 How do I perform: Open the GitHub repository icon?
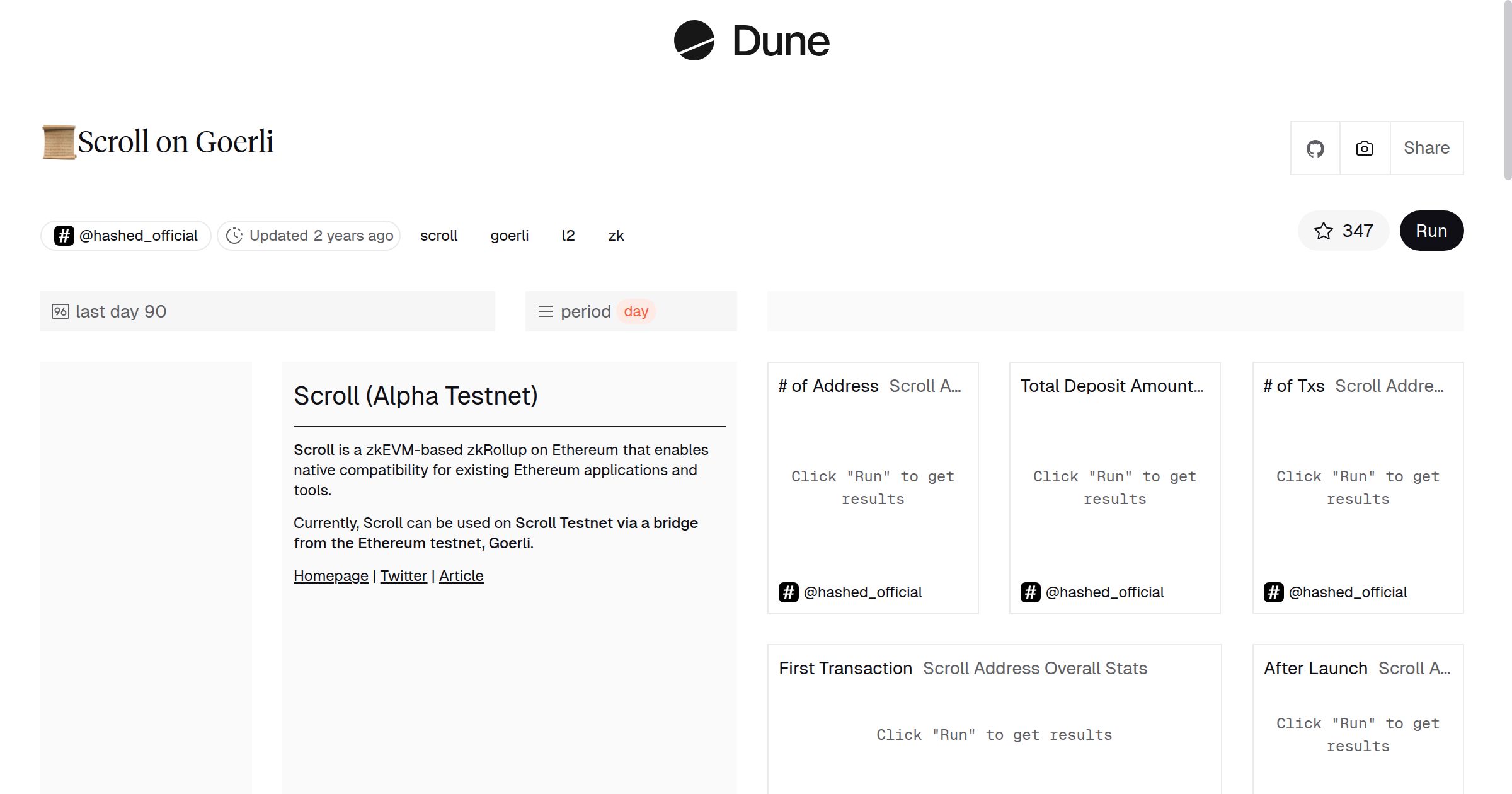tap(1315, 149)
